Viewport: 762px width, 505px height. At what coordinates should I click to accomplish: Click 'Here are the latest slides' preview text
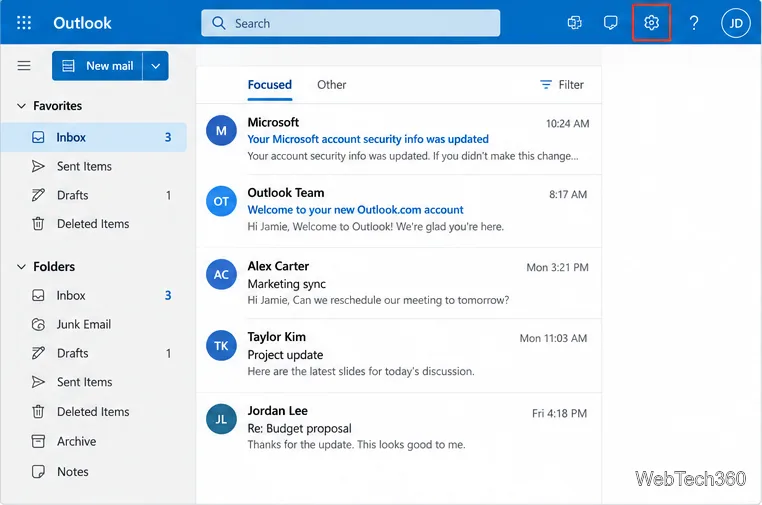coord(361,371)
